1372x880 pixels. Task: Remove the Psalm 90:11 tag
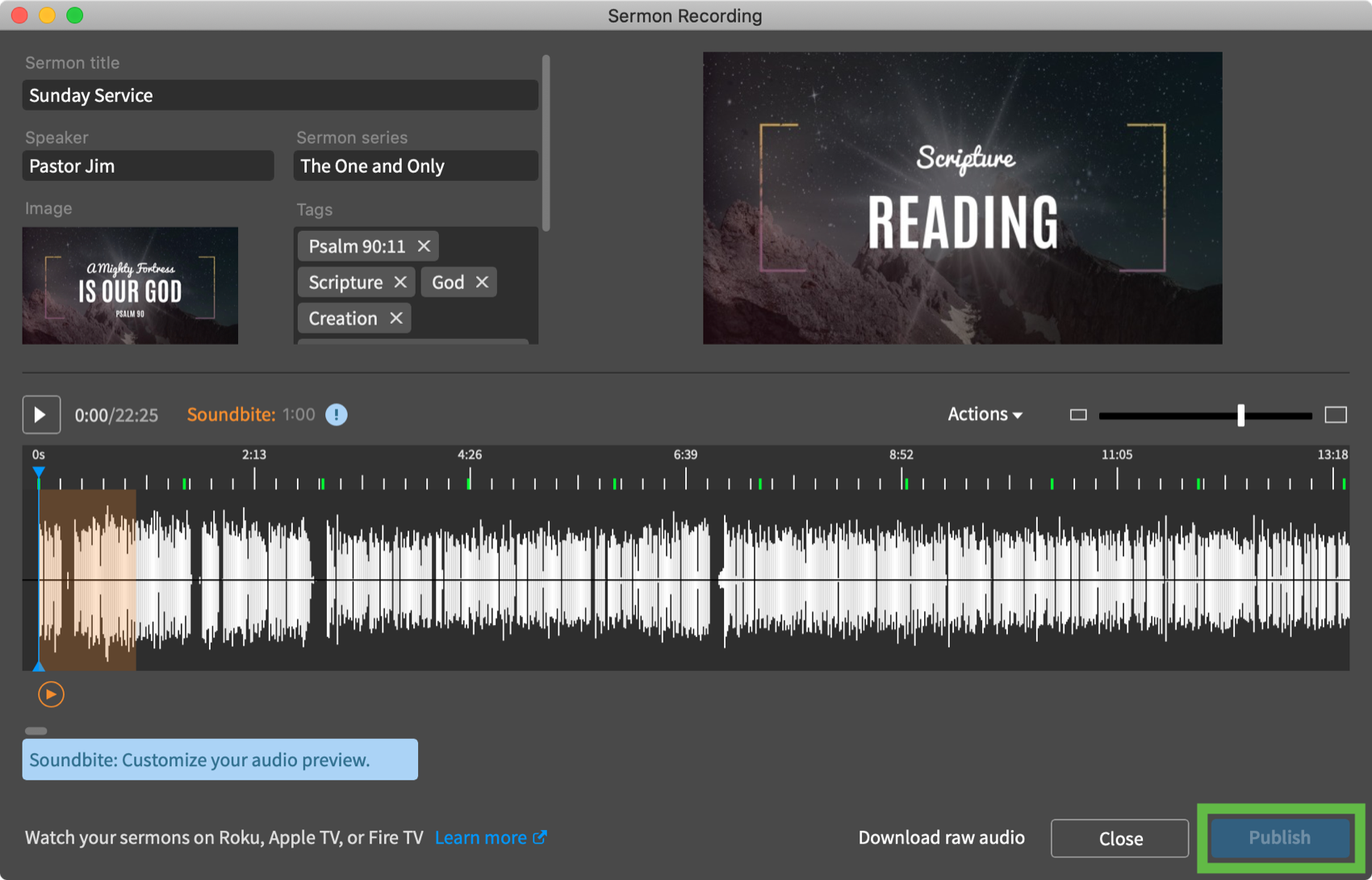click(424, 246)
